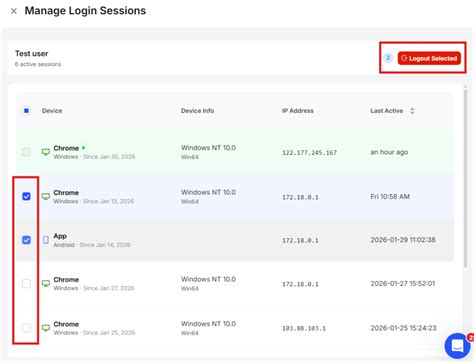Click 'Android · Since Jan 14, 2026' subtitle

92,245
